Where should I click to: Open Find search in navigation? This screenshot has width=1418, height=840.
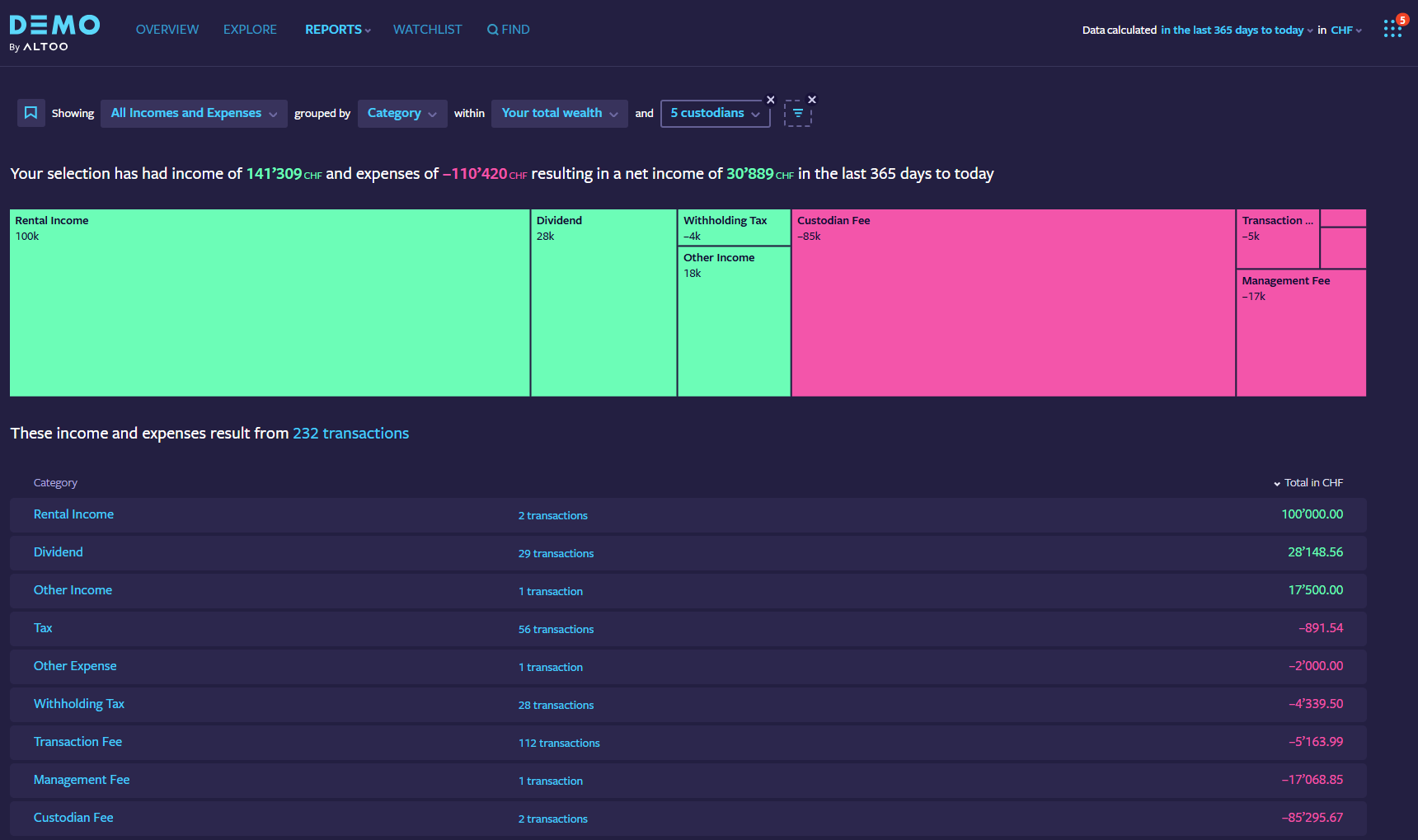click(509, 30)
